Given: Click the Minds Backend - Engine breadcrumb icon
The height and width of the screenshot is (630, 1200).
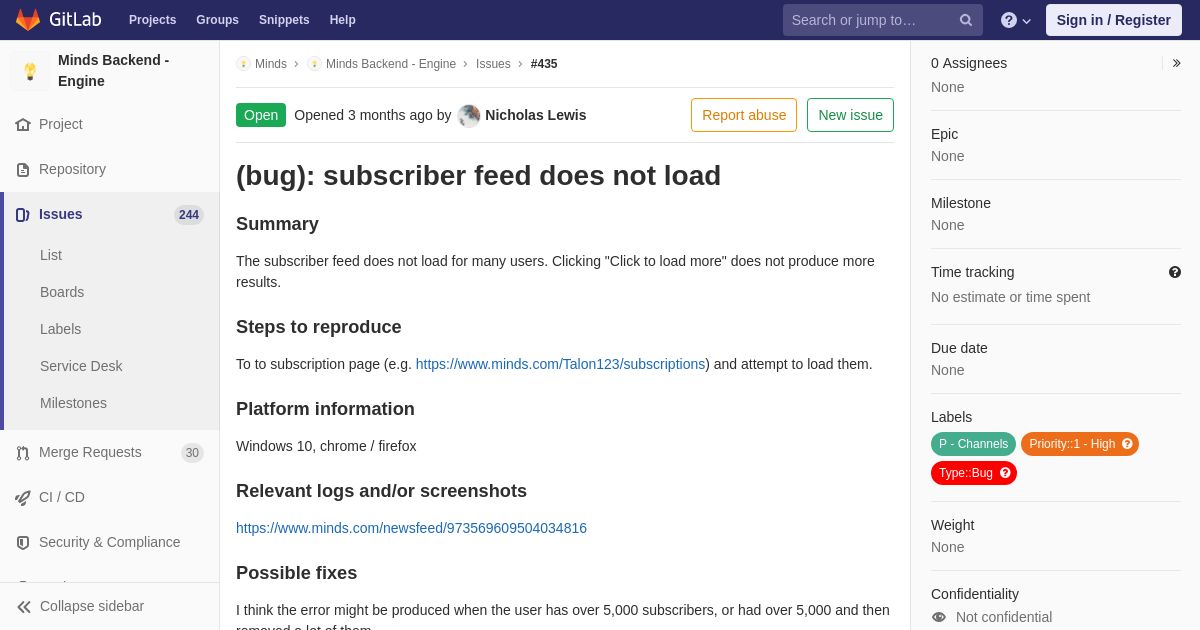Looking at the screenshot, I should 314,64.
